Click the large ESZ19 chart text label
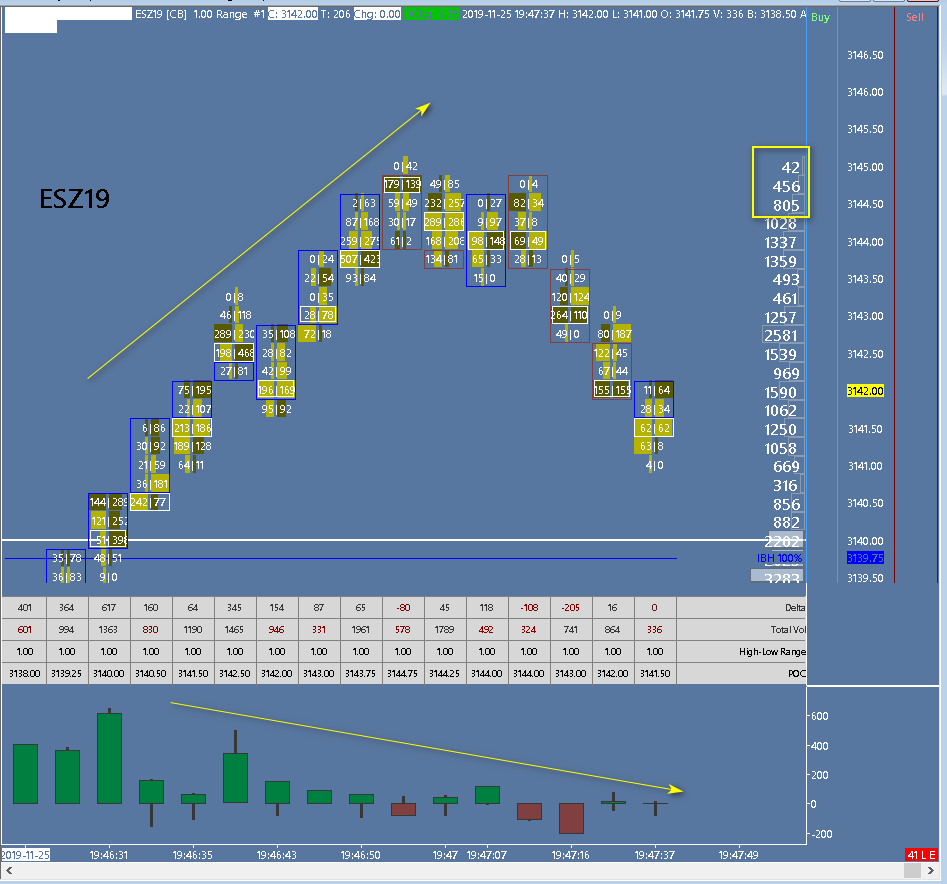Screen dimensions: 947x884 point(74,199)
